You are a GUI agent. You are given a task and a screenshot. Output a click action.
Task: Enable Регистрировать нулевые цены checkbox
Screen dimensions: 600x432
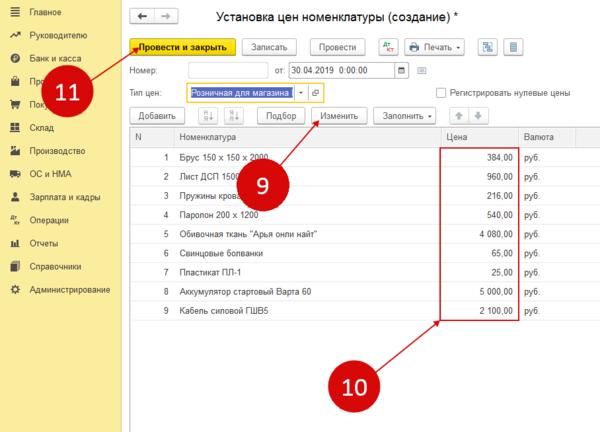click(x=442, y=93)
